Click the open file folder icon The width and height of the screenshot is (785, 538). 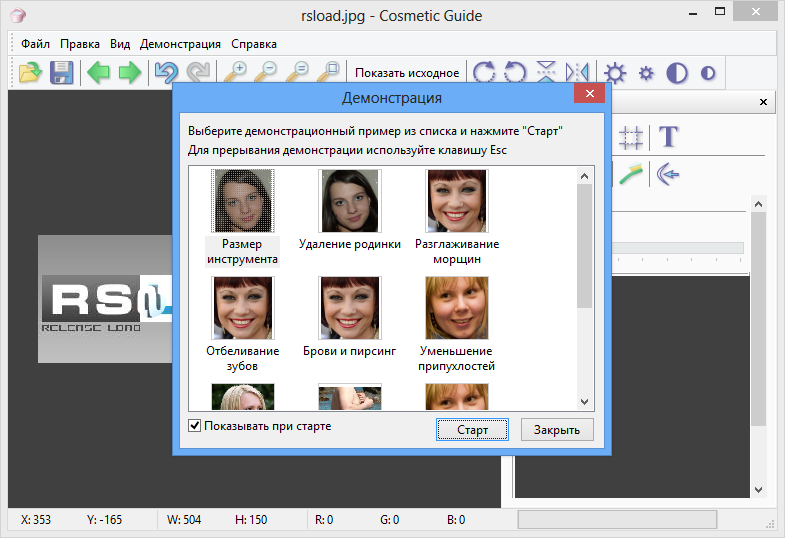tap(31, 73)
